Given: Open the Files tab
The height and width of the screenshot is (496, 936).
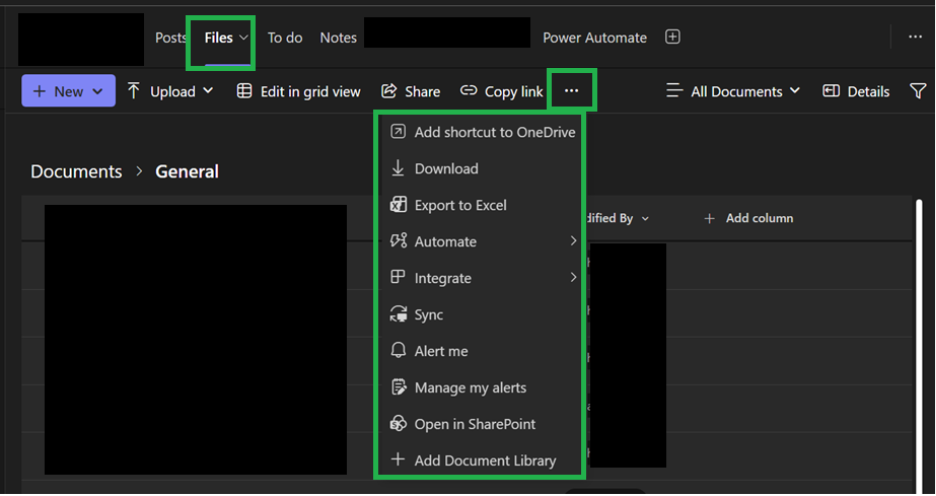Looking at the screenshot, I should click(218, 38).
